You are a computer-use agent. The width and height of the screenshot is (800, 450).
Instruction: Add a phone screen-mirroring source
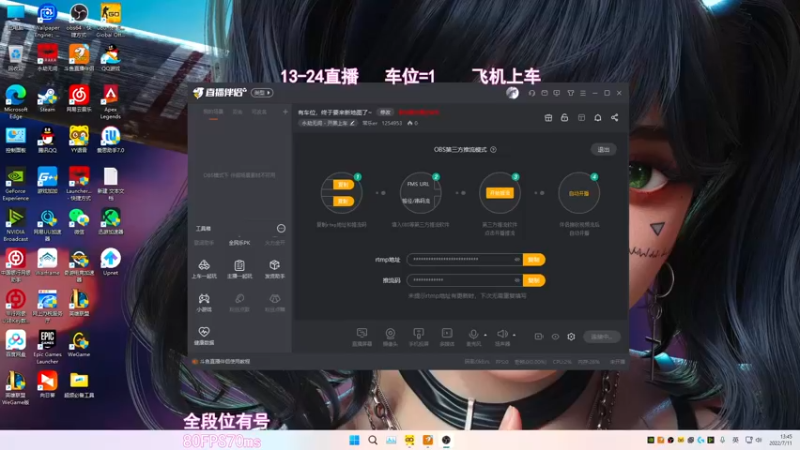click(x=418, y=337)
